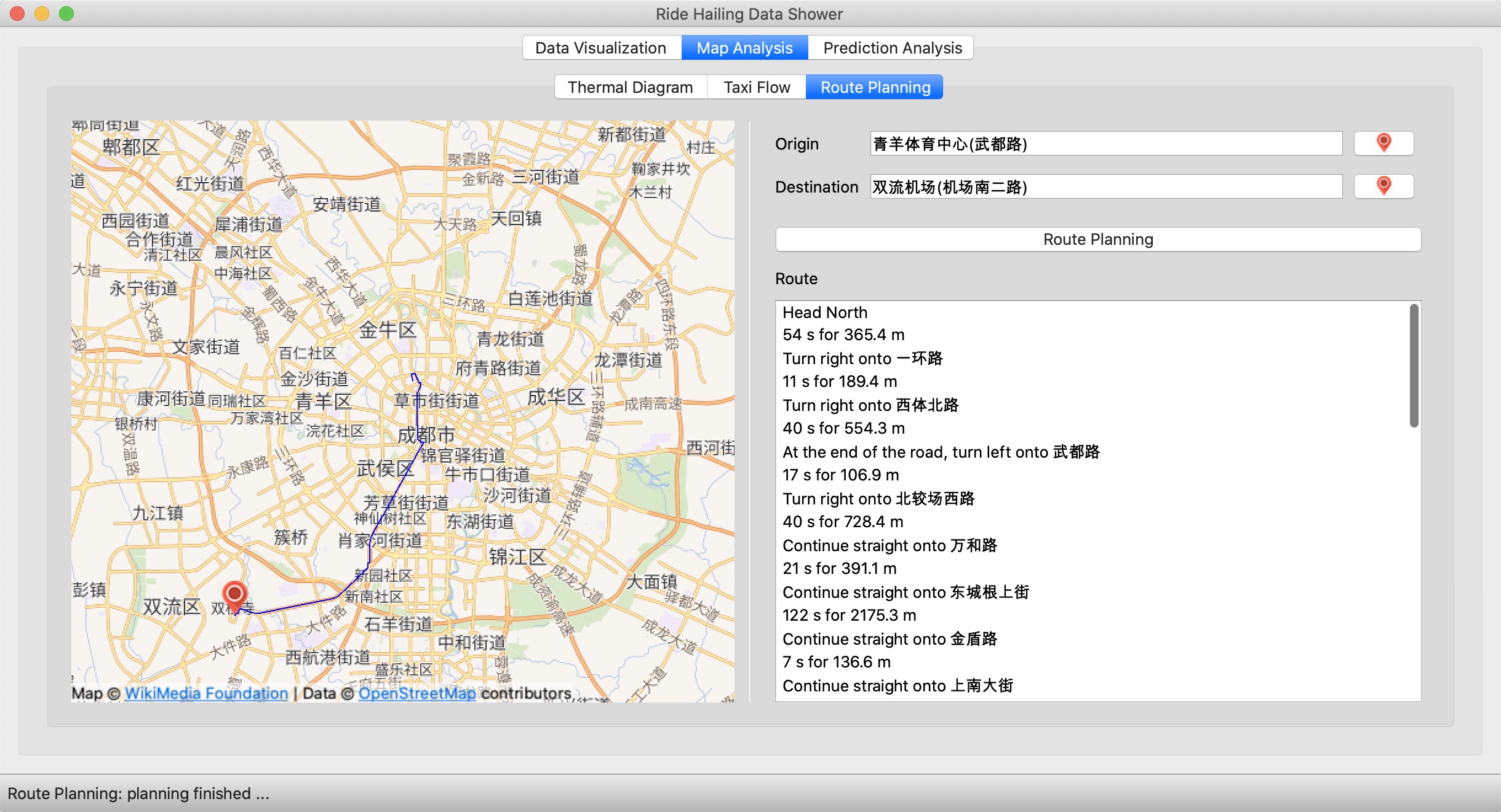
Task: Click the green fullscreen window button
Action: (x=66, y=14)
